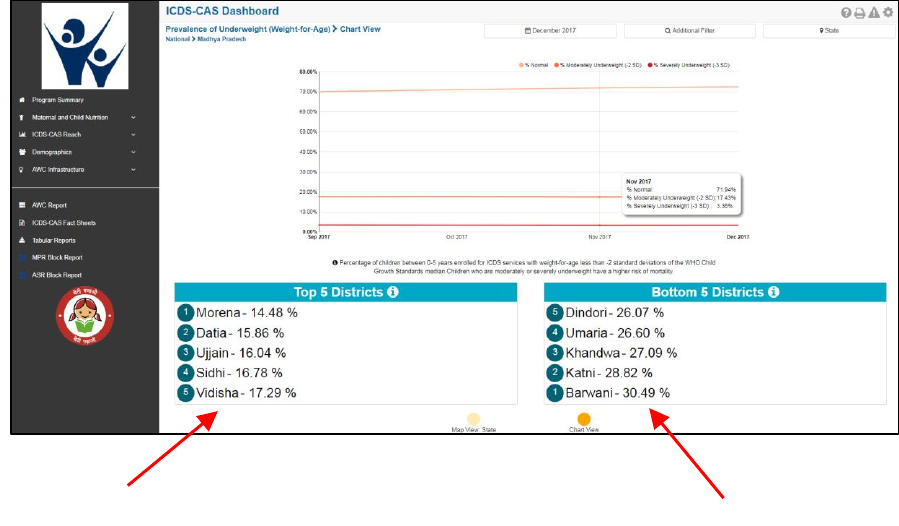Viewport: 899px width, 526px height.
Task: Click the Madhya Pradesh breadcrumb link
Action: click(x=221, y=39)
